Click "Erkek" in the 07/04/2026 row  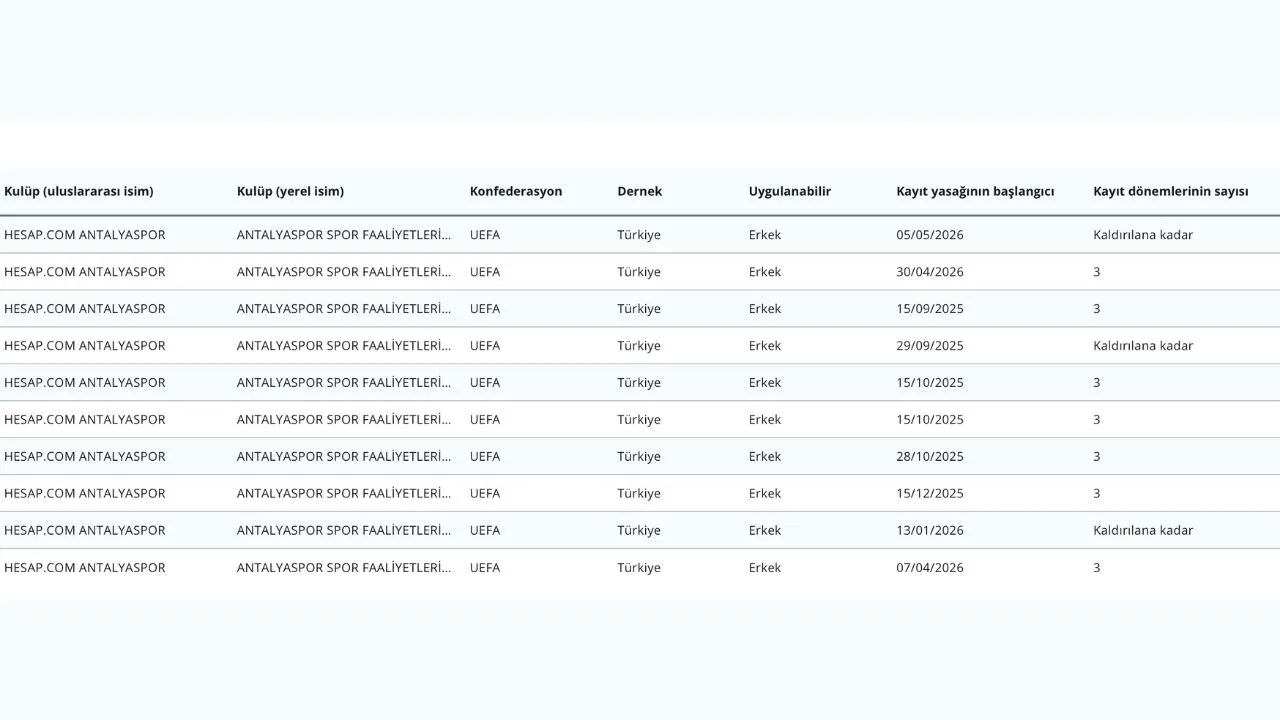coord(765,568)
